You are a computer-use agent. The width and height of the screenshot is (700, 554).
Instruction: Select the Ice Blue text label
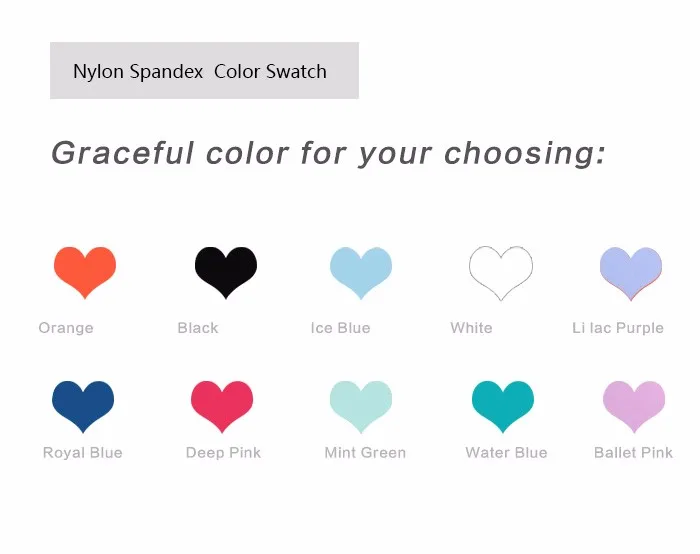341,328
